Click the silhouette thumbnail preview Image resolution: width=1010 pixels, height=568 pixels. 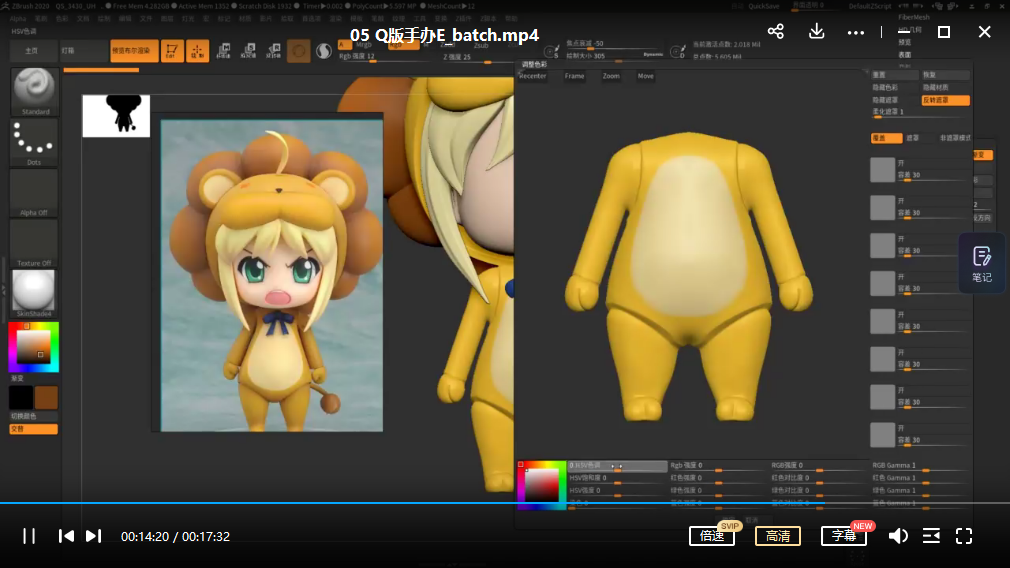(x=116, y=116)
